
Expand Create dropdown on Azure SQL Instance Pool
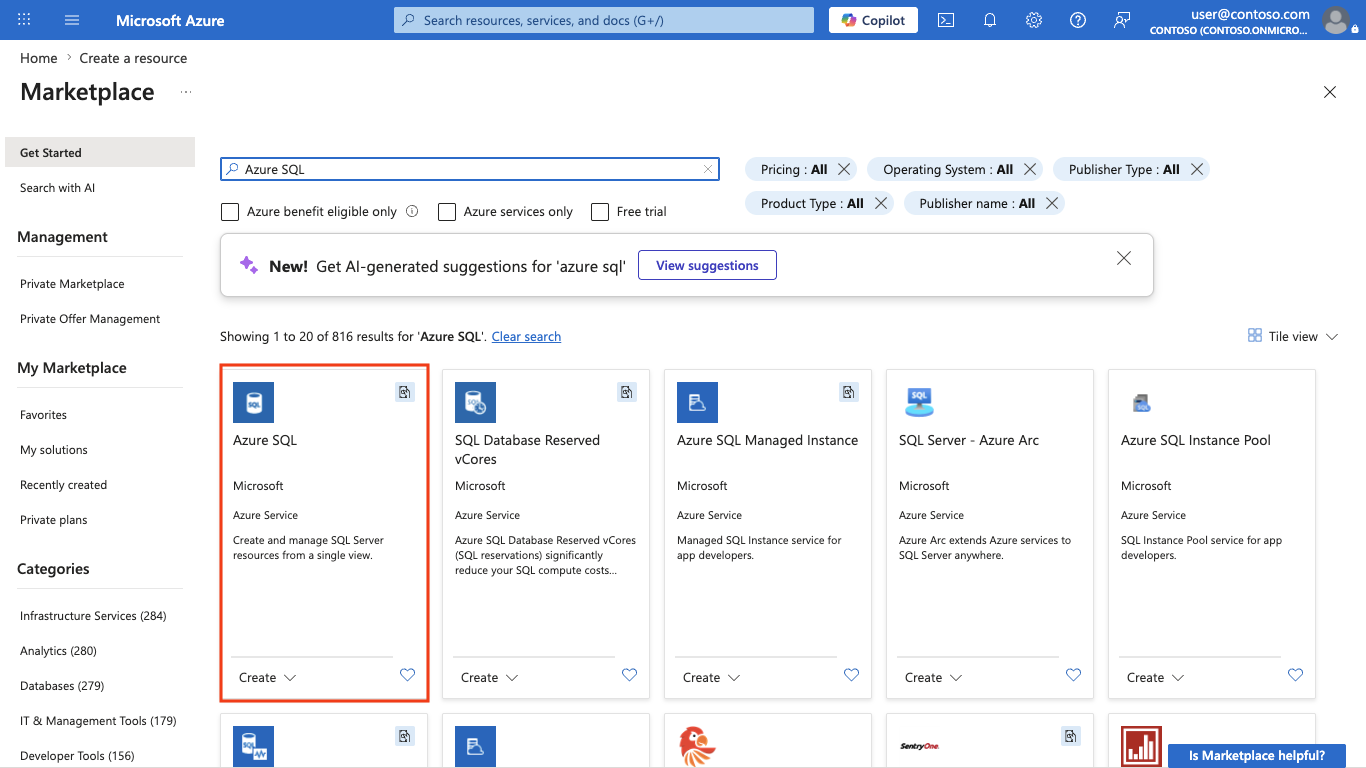tap(1156, 677)
